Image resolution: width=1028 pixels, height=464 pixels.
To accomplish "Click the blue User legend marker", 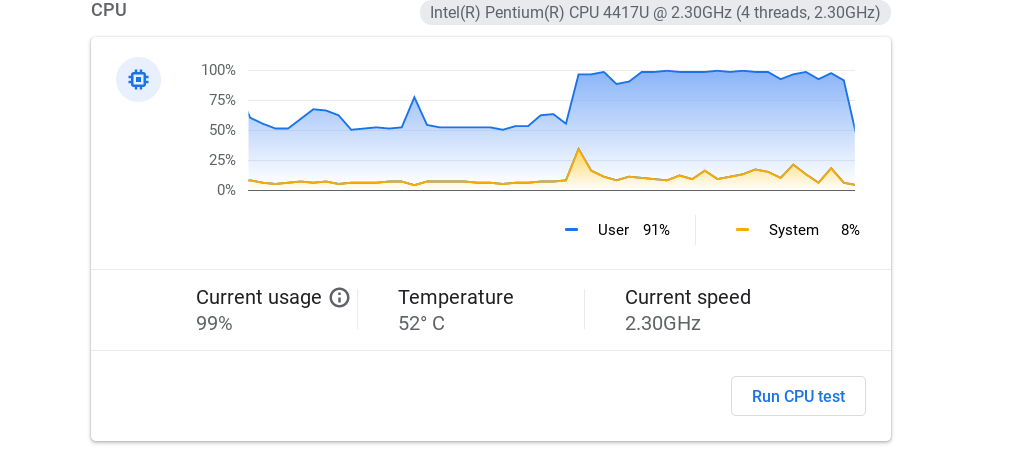I will [572, 230].
